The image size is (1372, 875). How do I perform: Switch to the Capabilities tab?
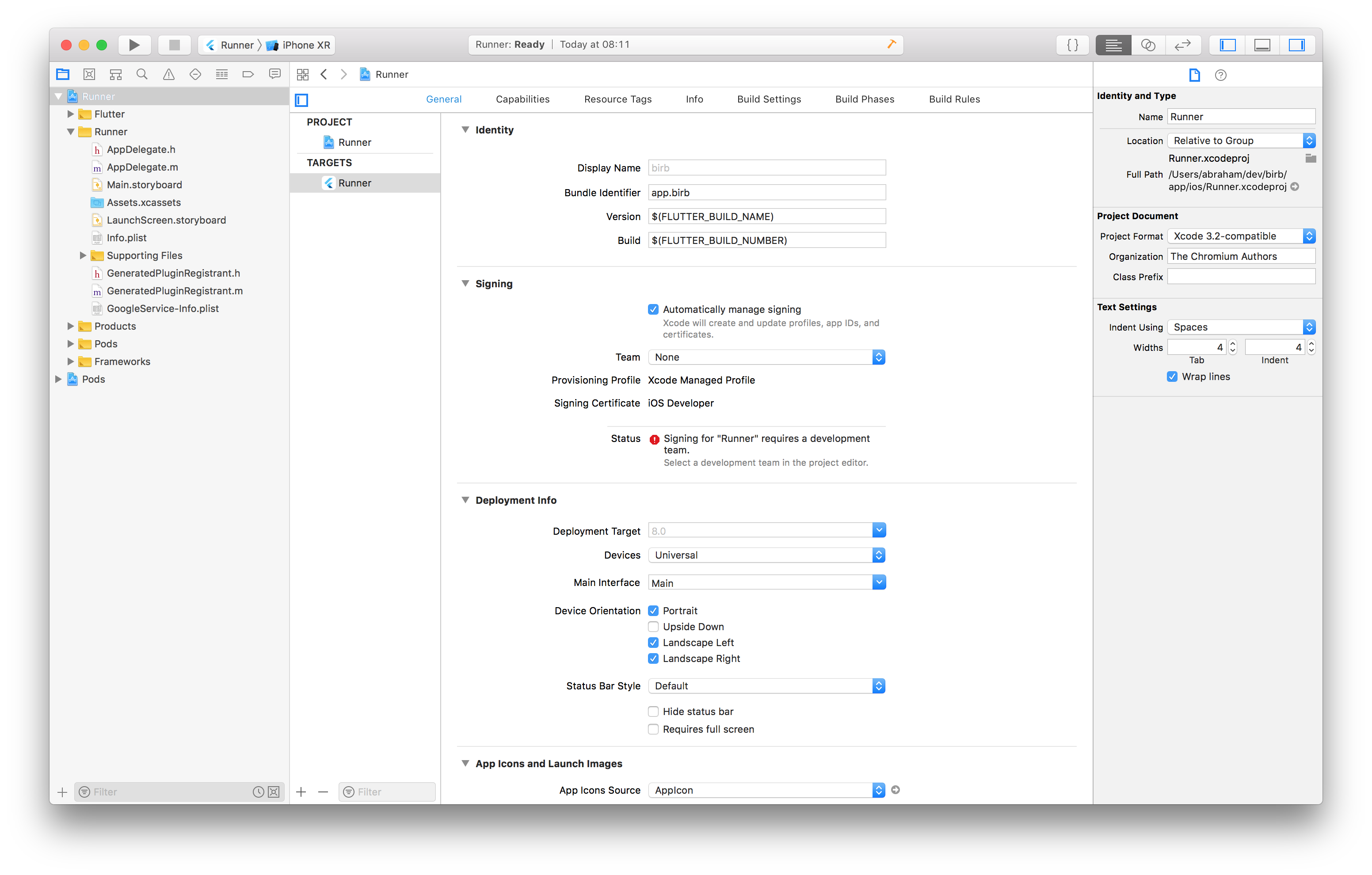click(522, 99)
